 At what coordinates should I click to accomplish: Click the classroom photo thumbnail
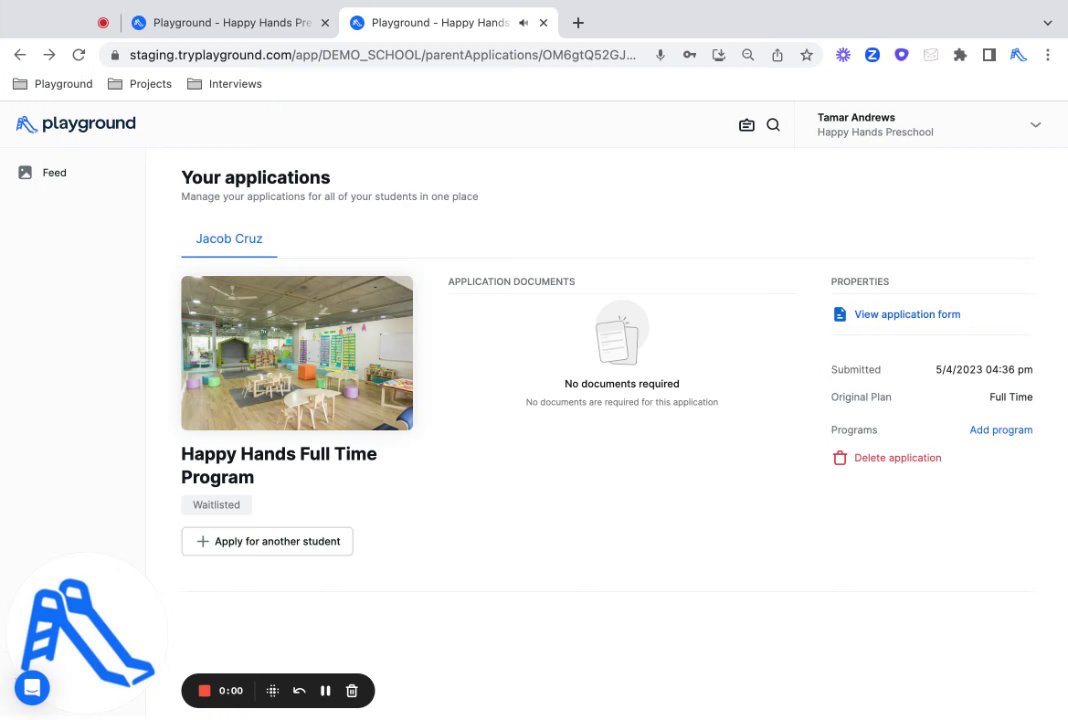tap(297, 353)
